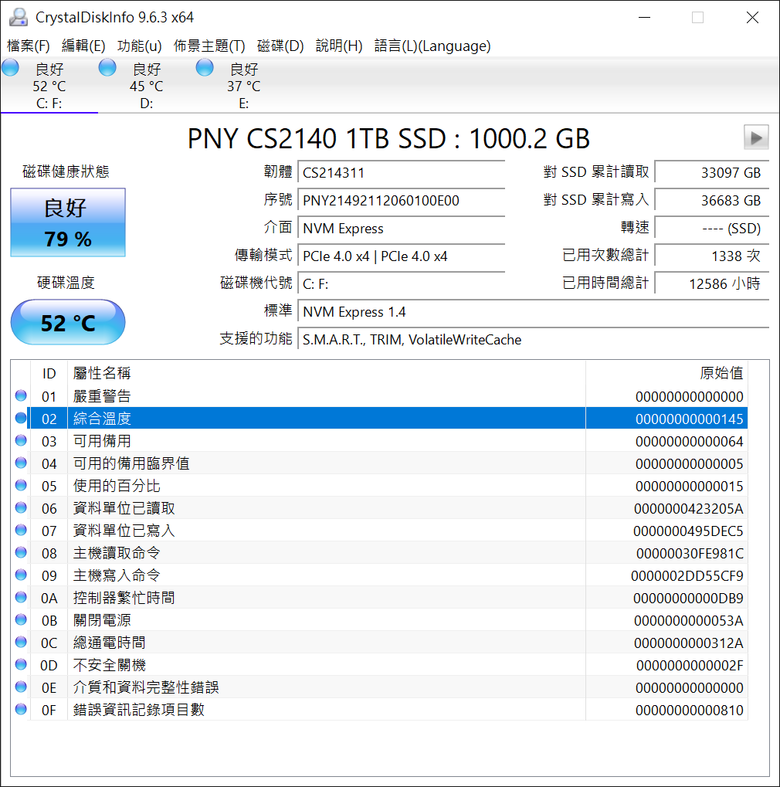Screen dimensions: 780x787
Task: Select the C: F: disk tab
Action: [x=49, y=85]
